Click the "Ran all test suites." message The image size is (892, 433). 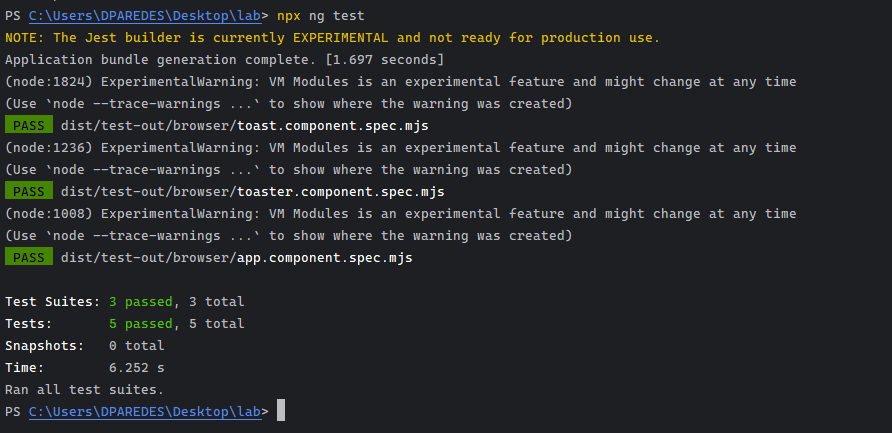click(x=84, y=389)
